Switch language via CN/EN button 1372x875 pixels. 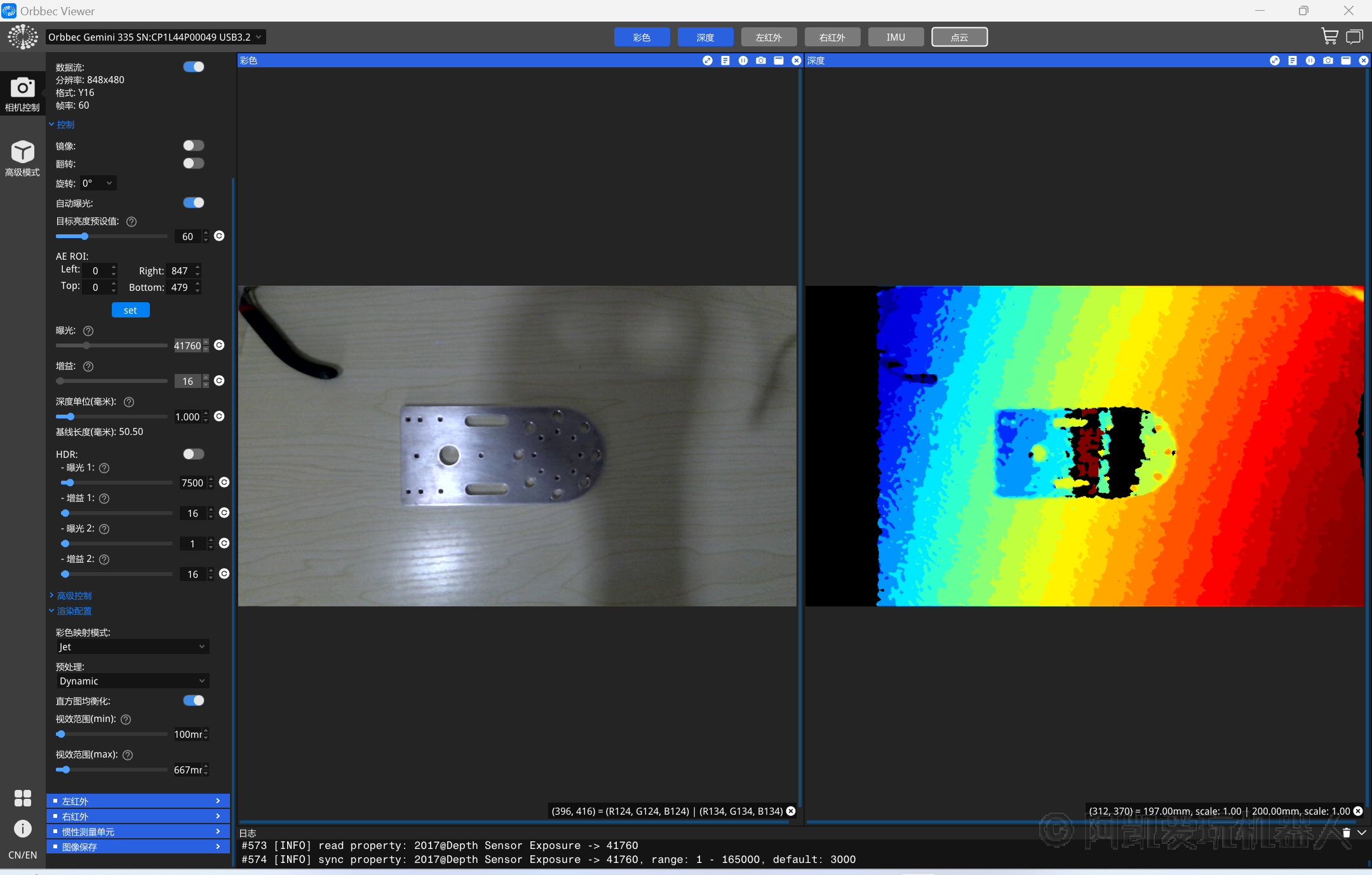pos(22,855)
